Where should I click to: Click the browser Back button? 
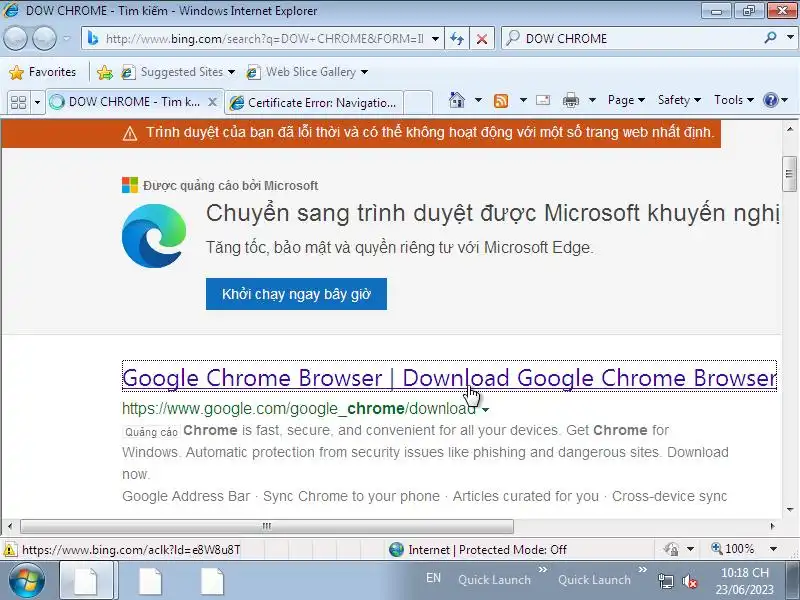(x=15, y=38)
